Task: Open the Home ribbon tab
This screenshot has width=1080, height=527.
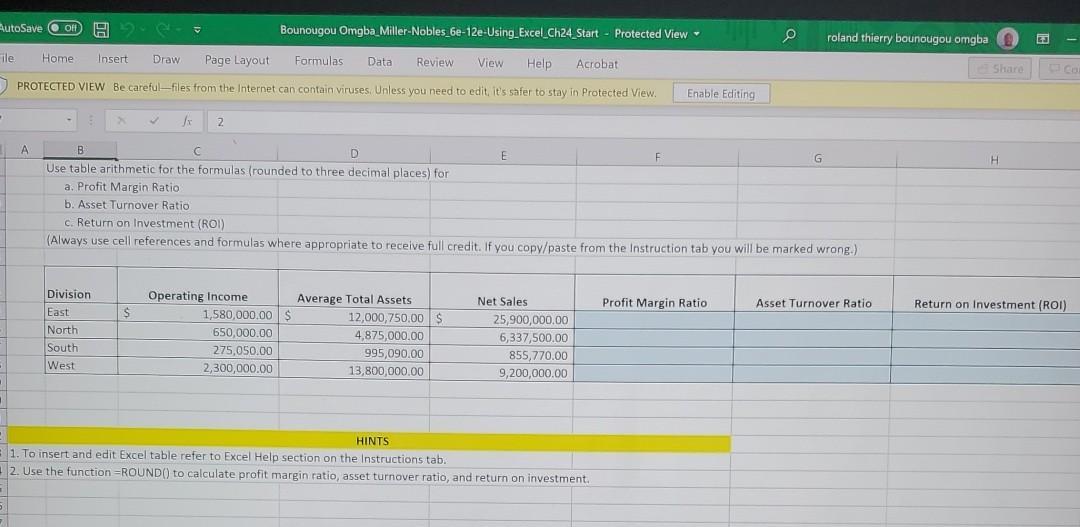Action: [58, 59]
